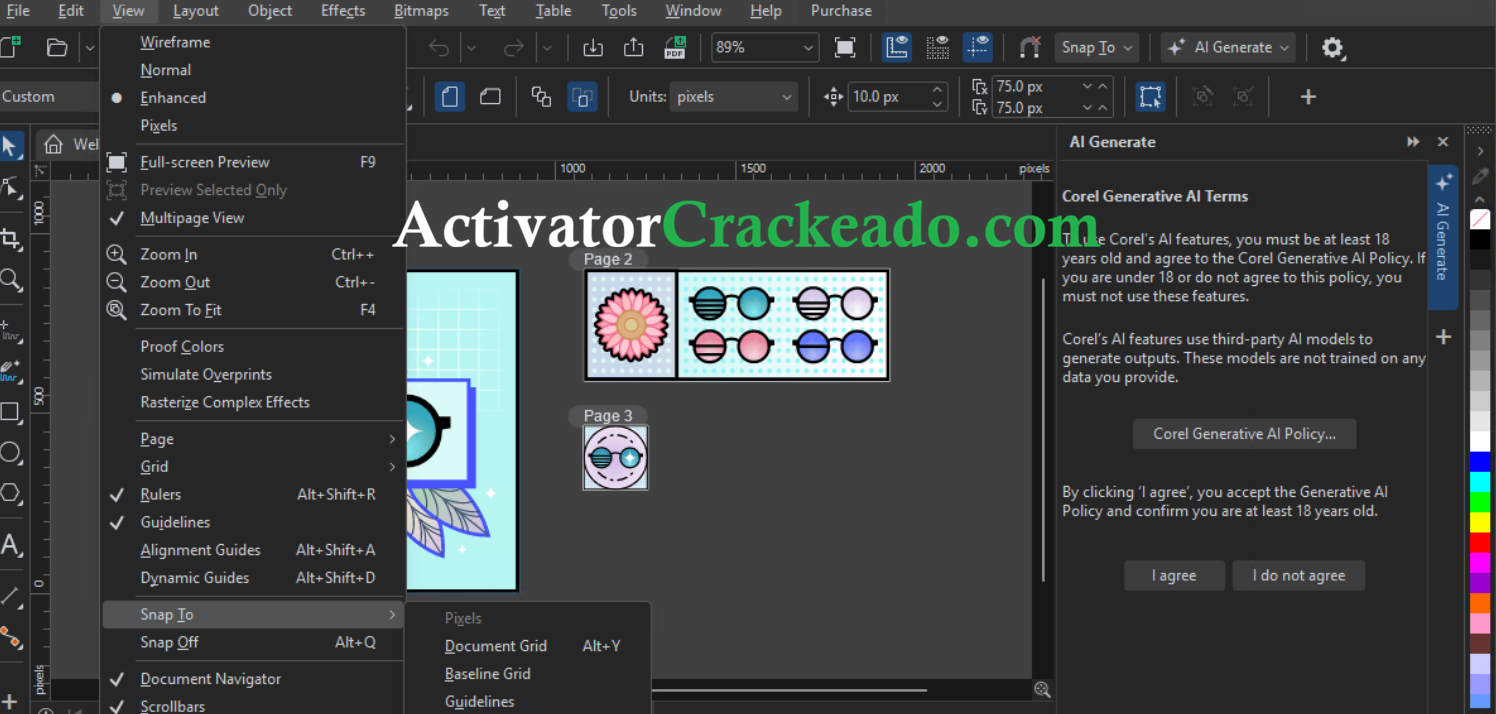The height and width of the screenshot is (714, 1496).
Task: Select Portrait page orientation
Action: [450, 97]
